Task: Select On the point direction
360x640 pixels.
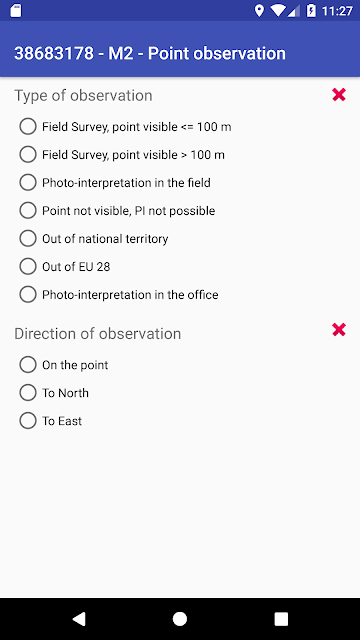Action: pyautogui.click(x=64, y=364)
